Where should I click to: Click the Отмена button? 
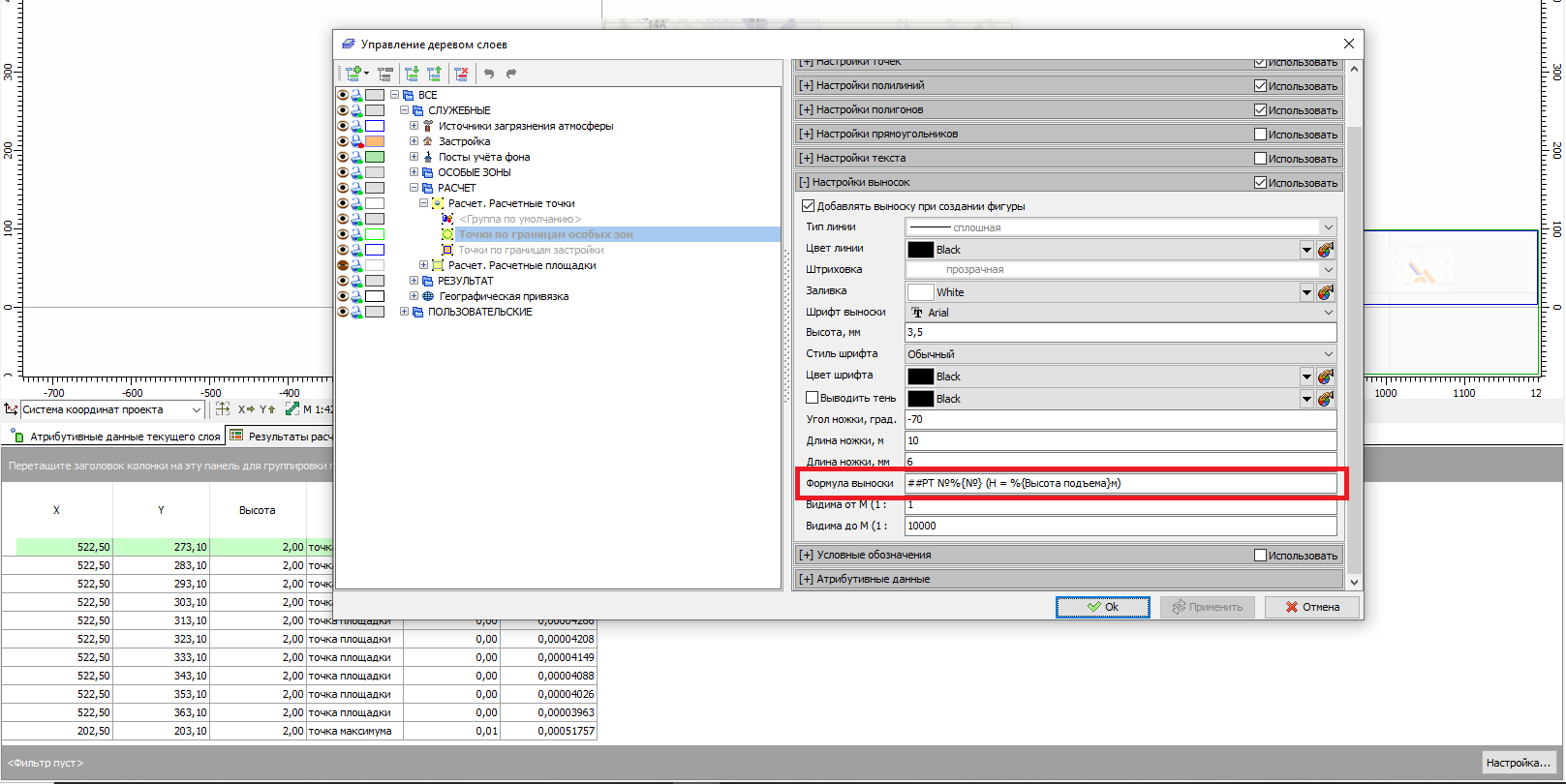pos(1312,607)
